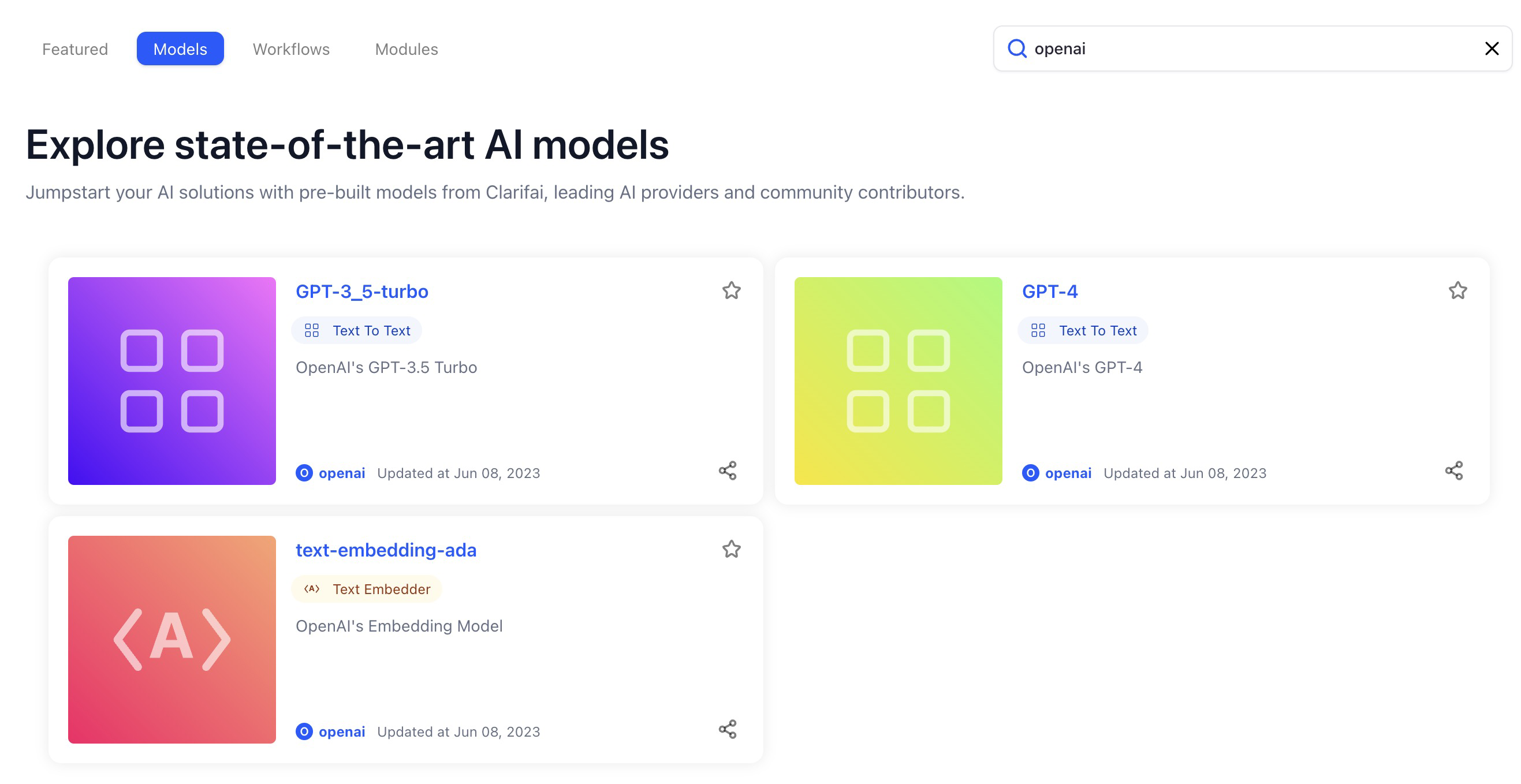Open the GPT-4 model title link

pos(1049,292)
